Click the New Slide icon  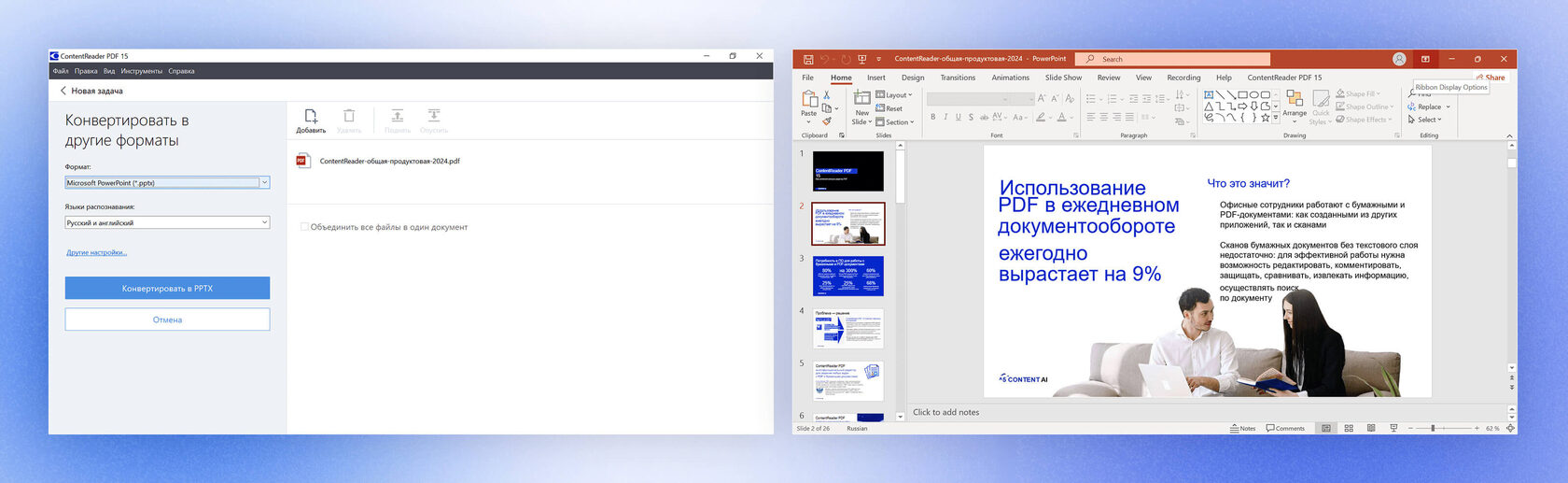pos(862,98)
